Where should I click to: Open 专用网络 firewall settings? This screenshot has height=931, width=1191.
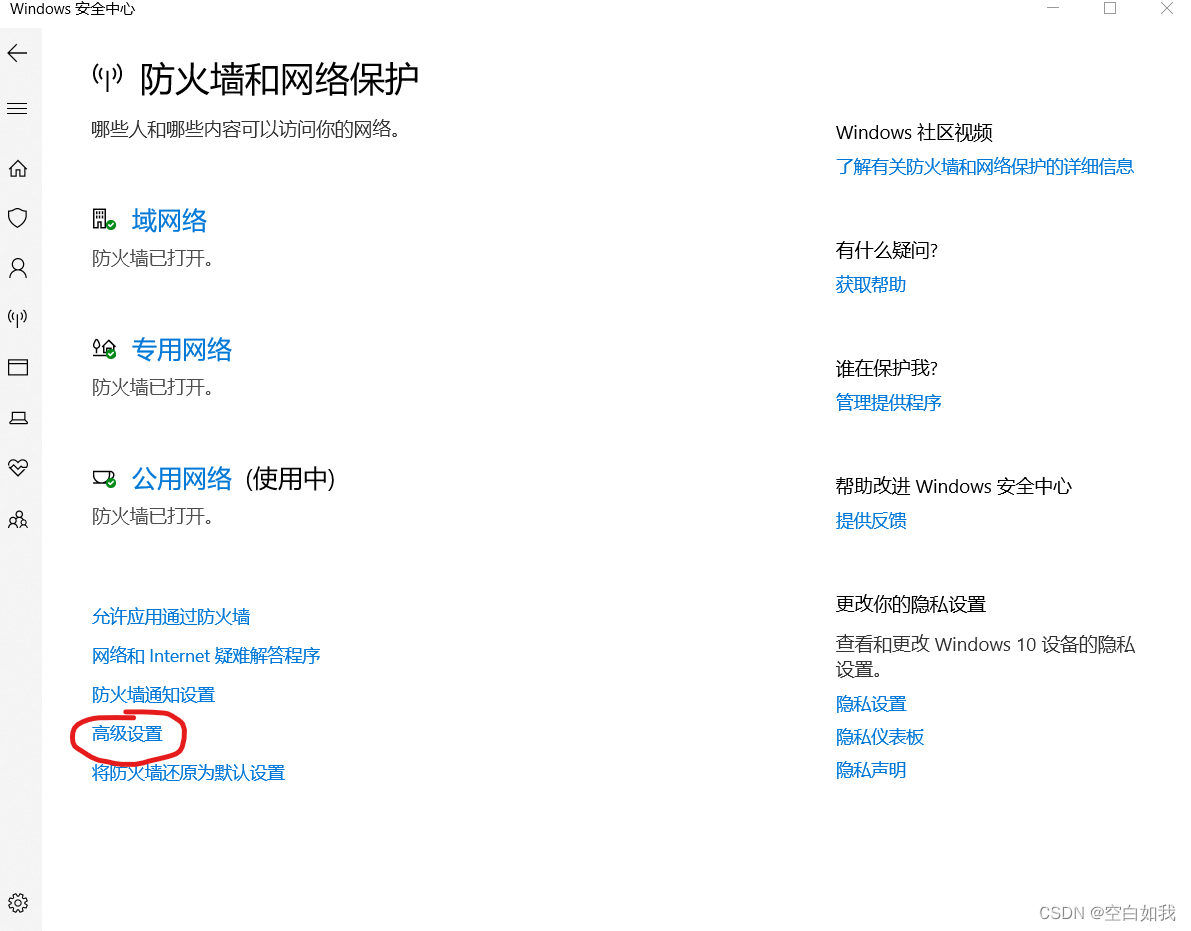182,349
